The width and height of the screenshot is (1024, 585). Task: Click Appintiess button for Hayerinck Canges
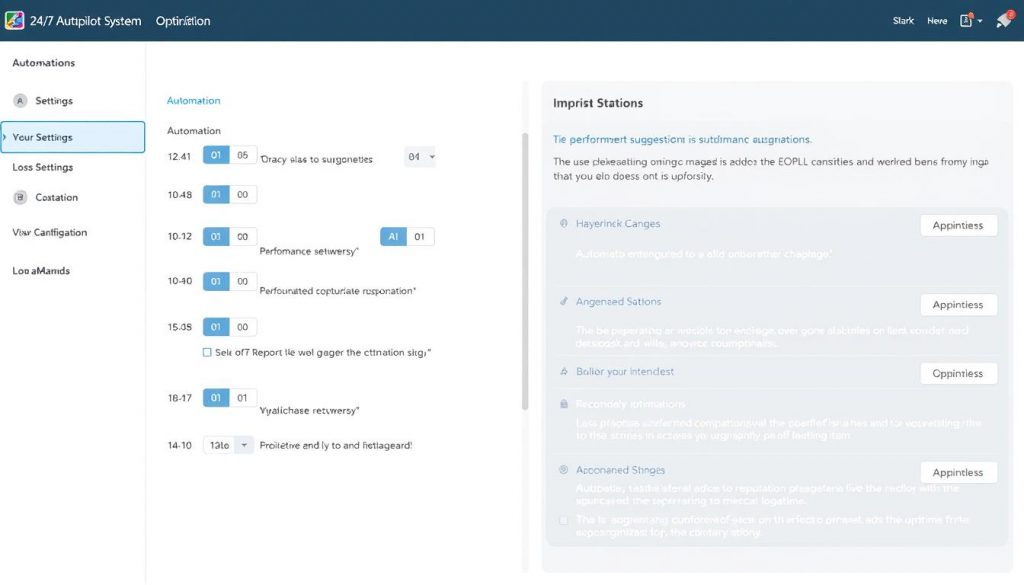[957, 226]
